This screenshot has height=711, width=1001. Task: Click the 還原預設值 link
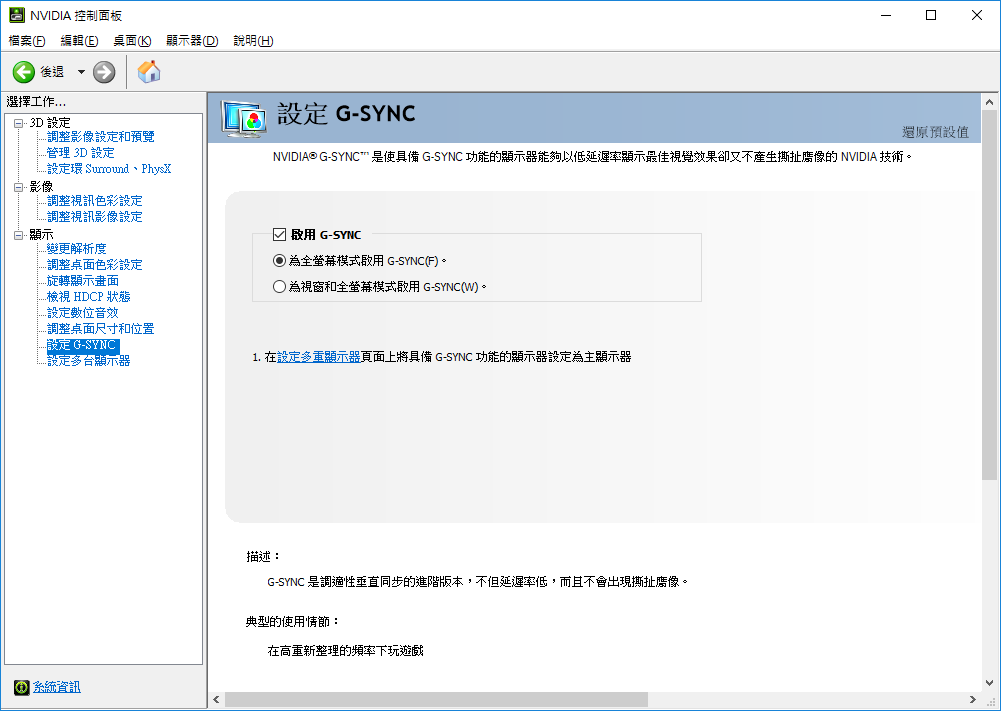[935, 132]
